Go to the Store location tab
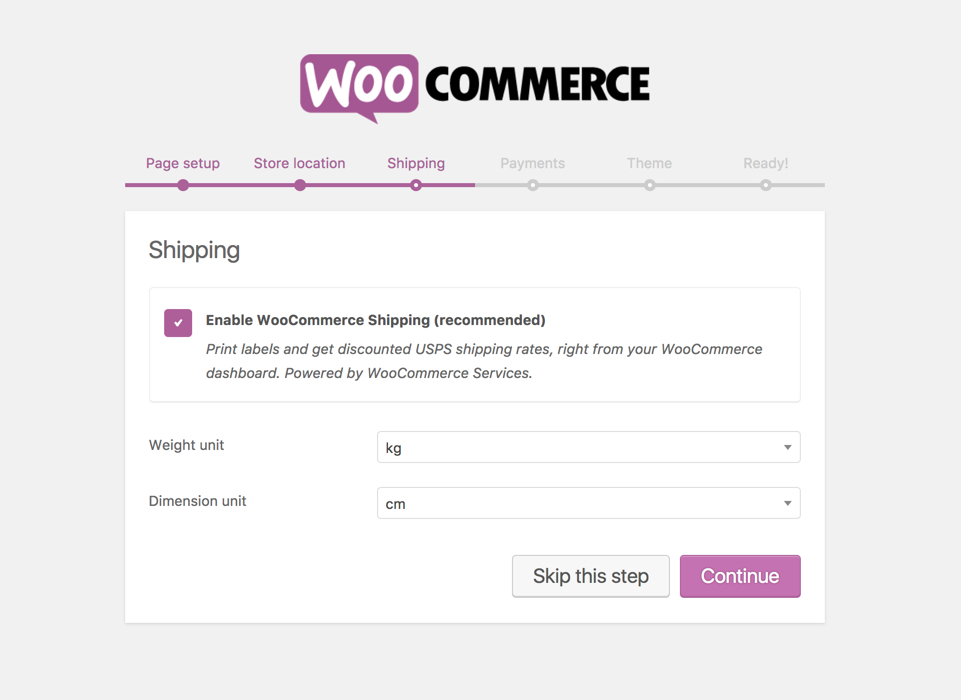The image size is (961, 700). coord(300,163)
